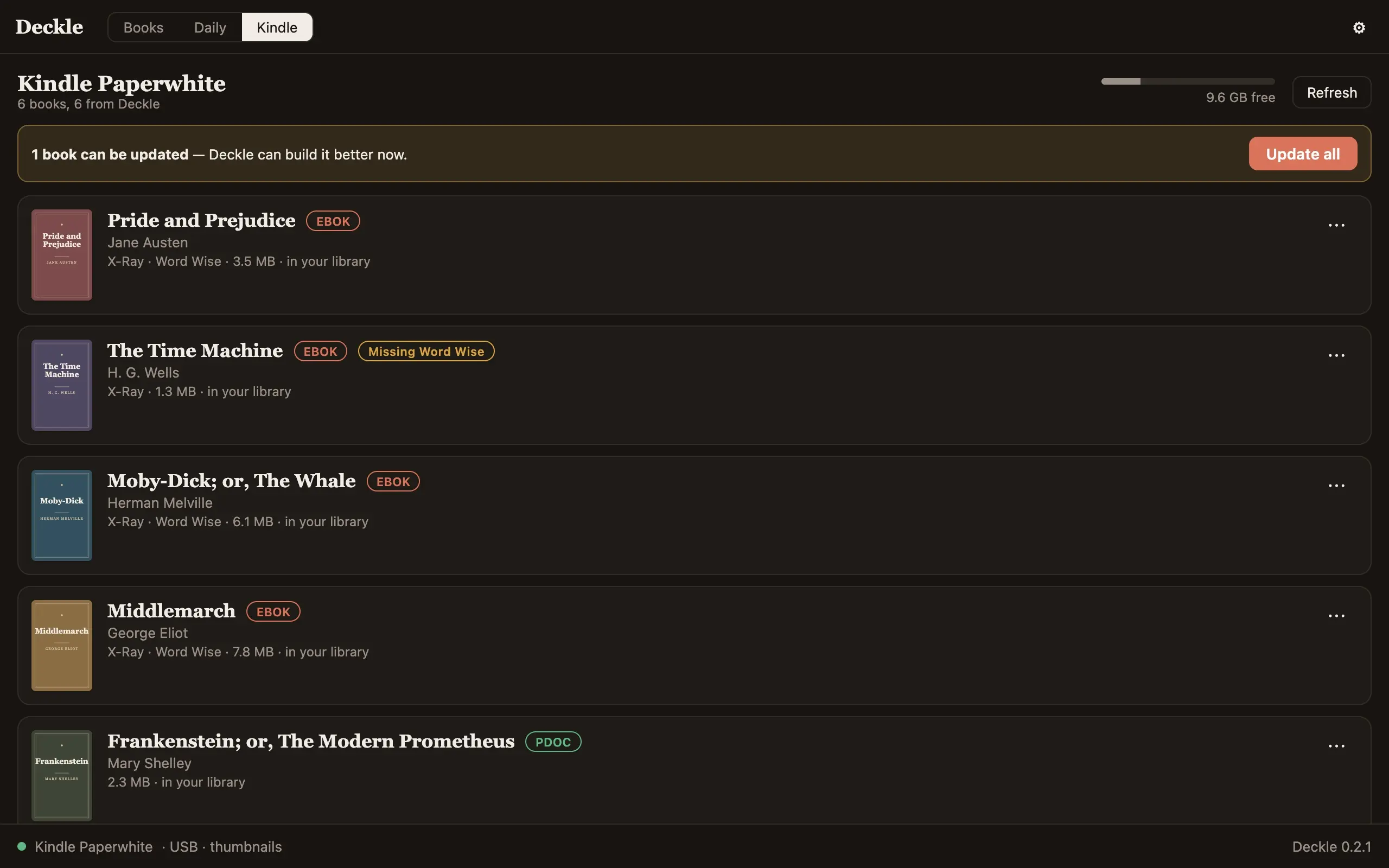The width and height of the screenshot is (1389, 868).
Task: Select the Pride and Prejudice cover thumbnail
Action: (62, 255)
